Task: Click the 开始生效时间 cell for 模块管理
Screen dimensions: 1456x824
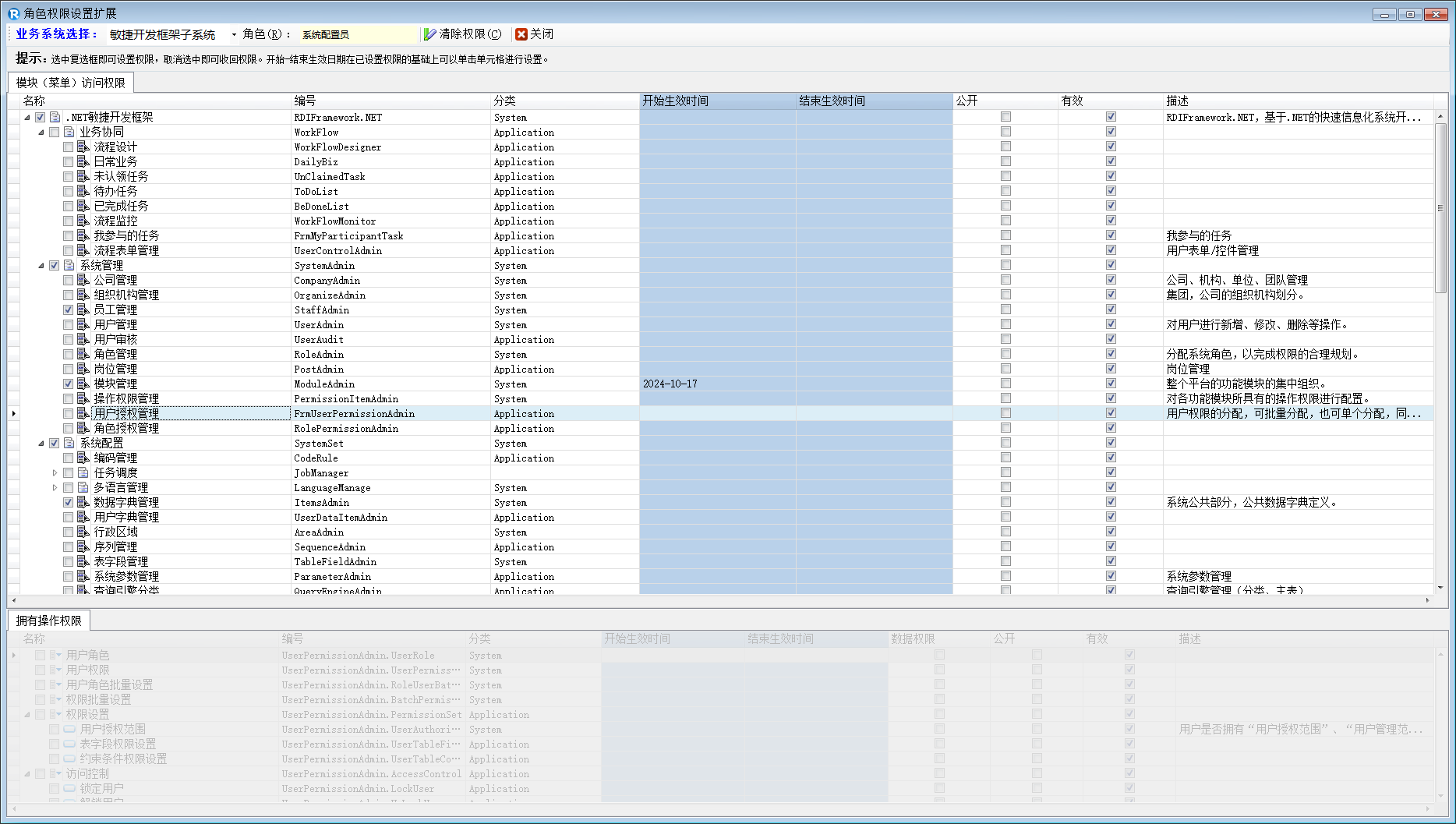Action: (x=717, y=384)
